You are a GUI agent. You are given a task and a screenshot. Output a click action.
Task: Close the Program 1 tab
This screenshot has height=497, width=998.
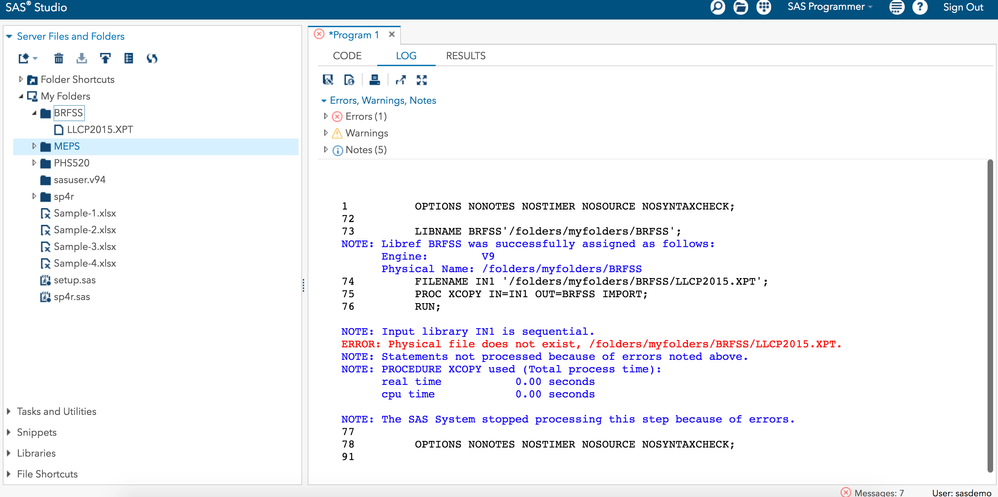point(391,35)
